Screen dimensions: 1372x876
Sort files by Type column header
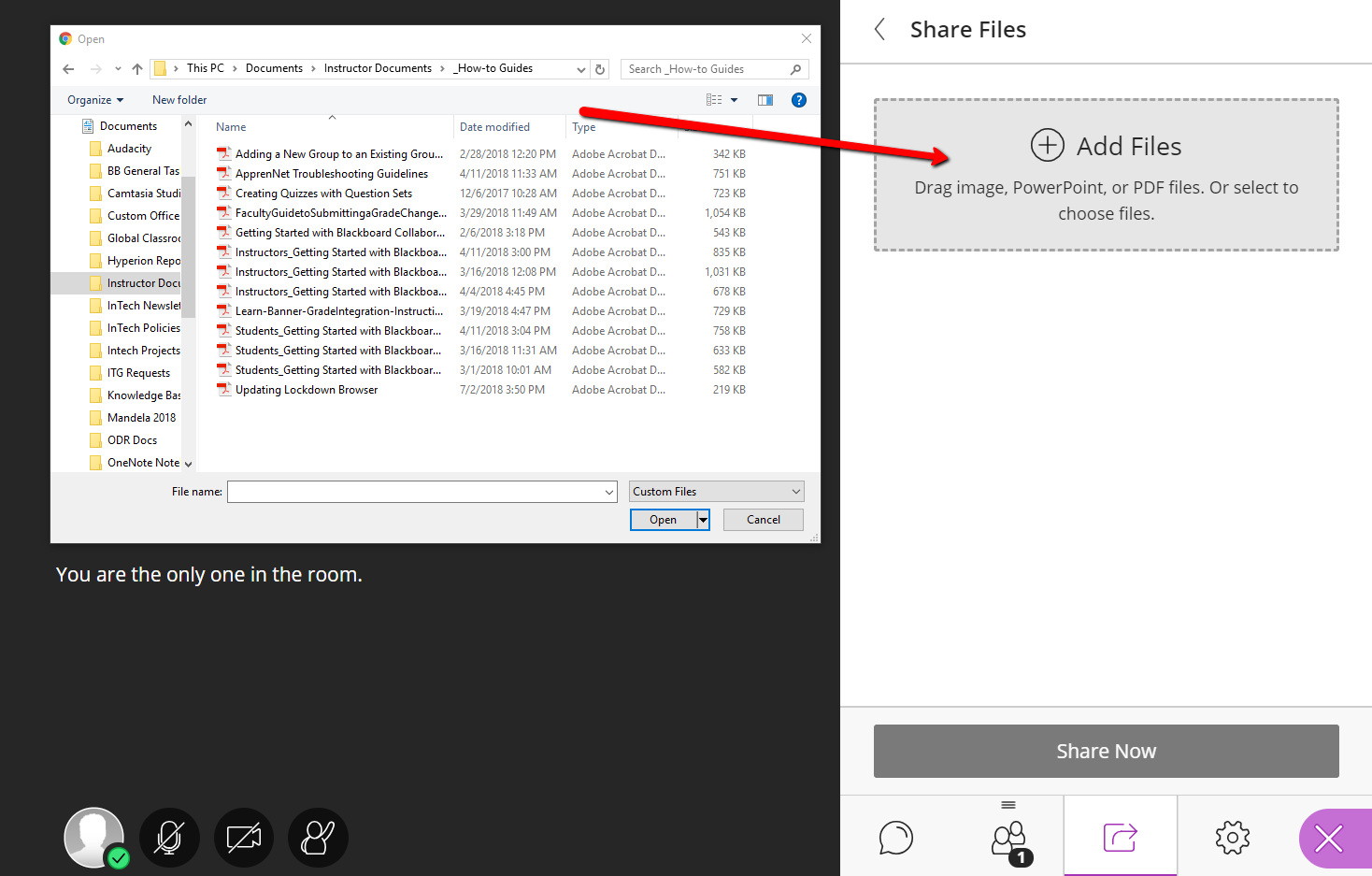(584, 127)
